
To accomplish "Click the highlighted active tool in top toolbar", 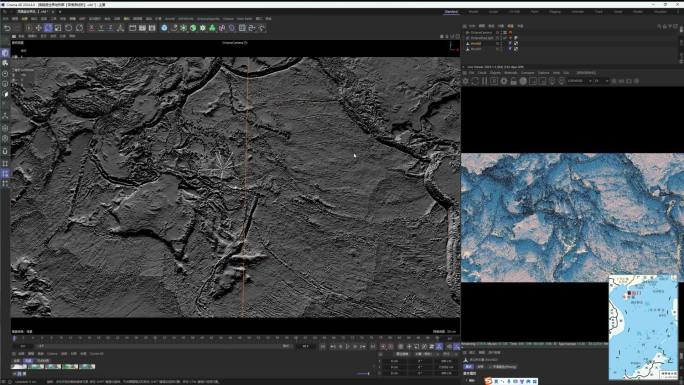I will point(48,28).
